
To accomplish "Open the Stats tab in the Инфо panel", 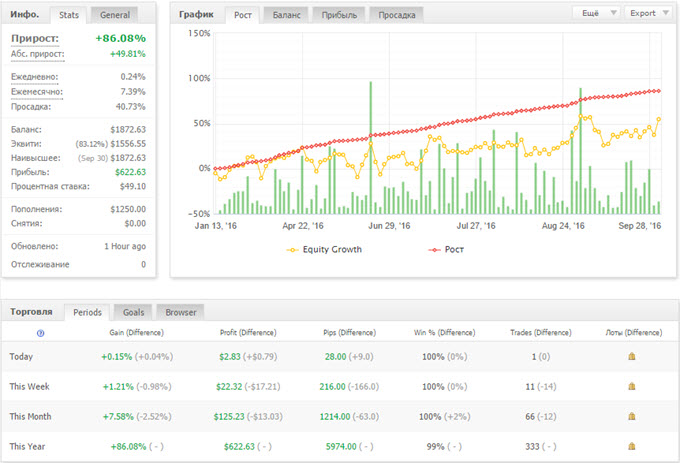I will [69, 15].
